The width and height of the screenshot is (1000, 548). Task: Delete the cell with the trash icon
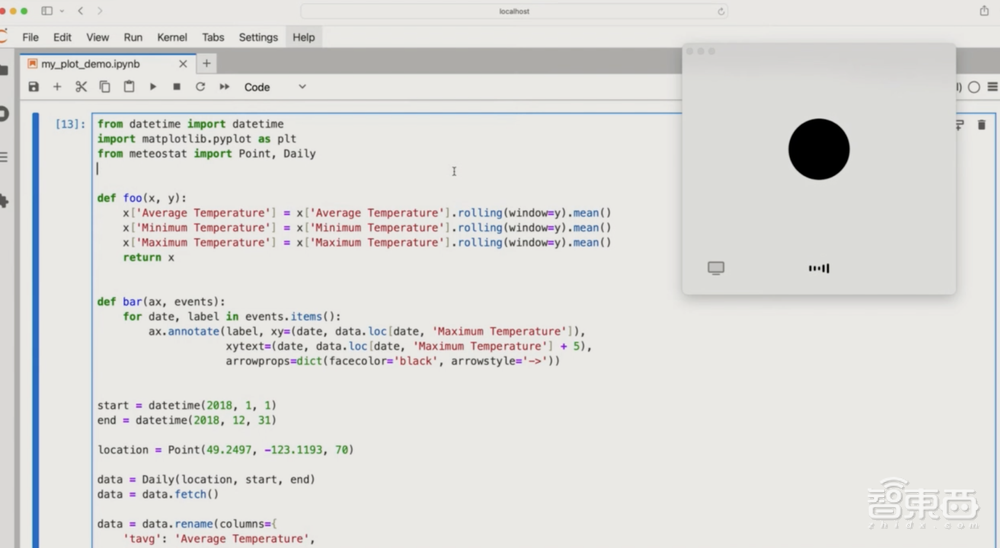coord(981,125)
